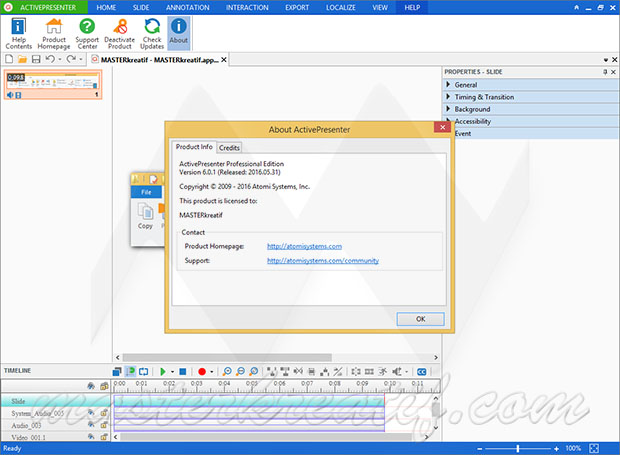
Task: Open the document tabs list dropdown arrow
Action: [x=605, y=60]
